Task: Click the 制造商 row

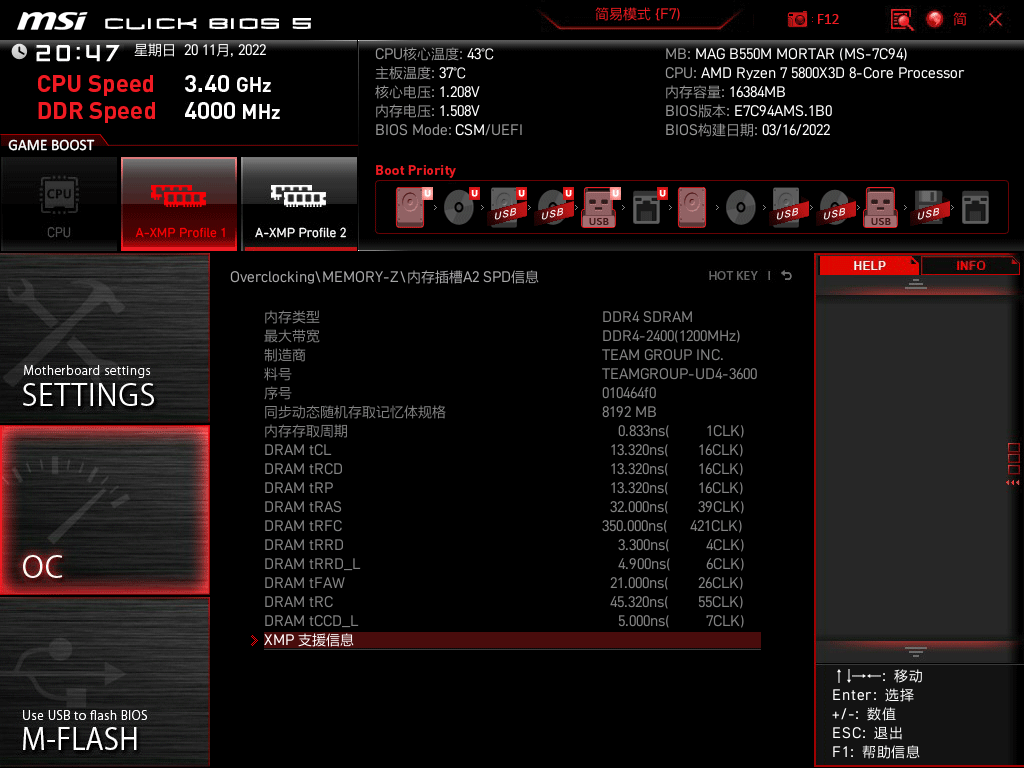Action: (x=512, y=355)
